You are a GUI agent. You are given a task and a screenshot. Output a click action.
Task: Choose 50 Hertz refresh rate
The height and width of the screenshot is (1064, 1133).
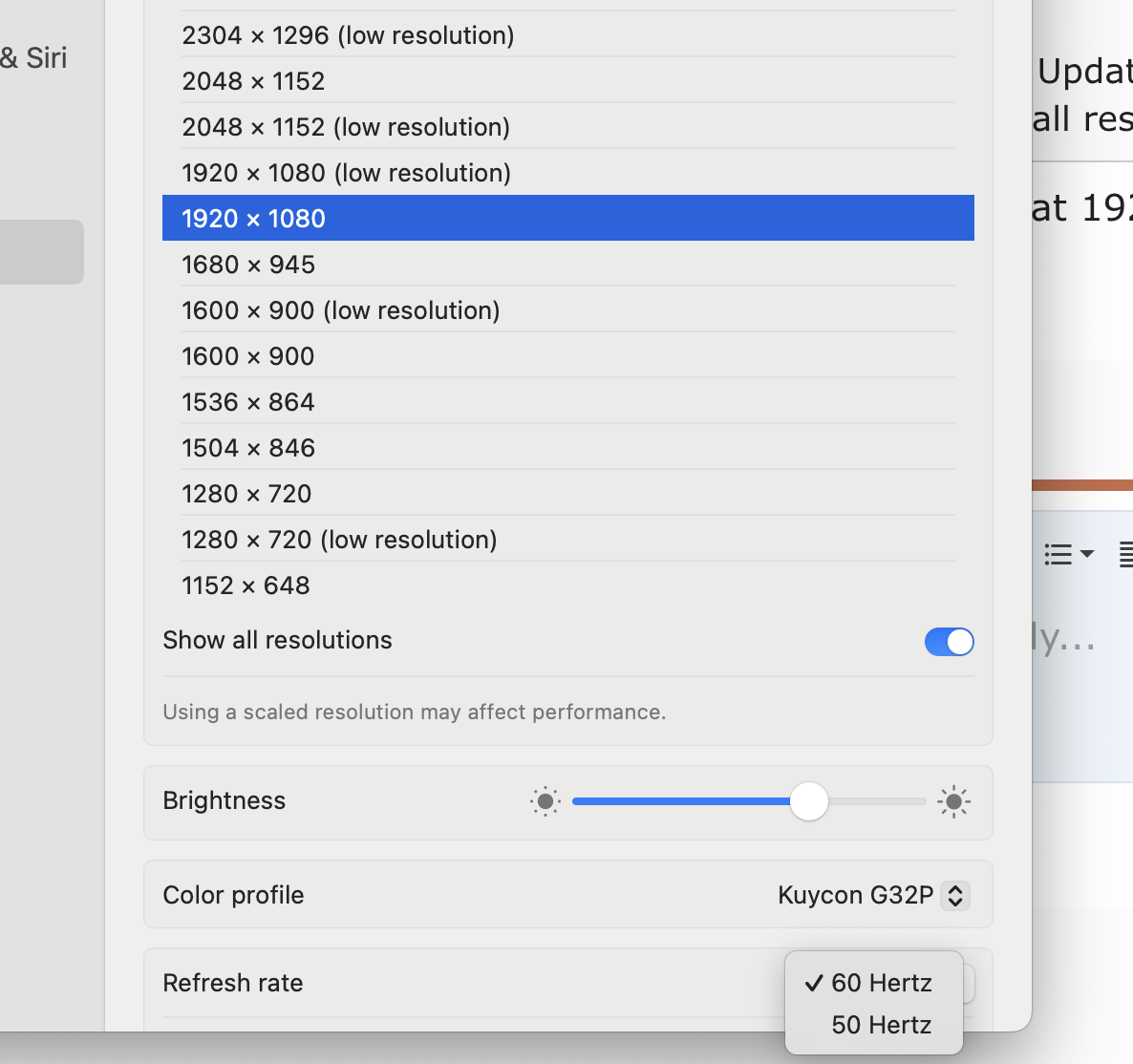click(x=881, y=1025)
